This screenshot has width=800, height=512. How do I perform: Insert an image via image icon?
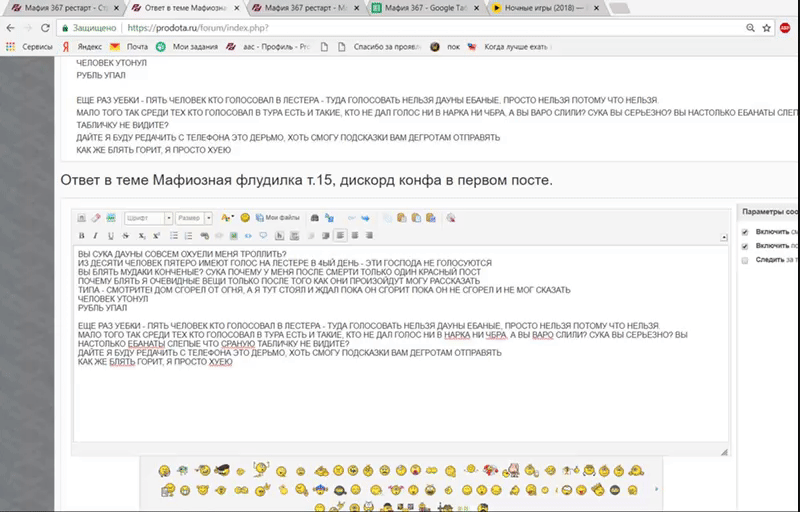pyautogui.click(x=234, y=236)
